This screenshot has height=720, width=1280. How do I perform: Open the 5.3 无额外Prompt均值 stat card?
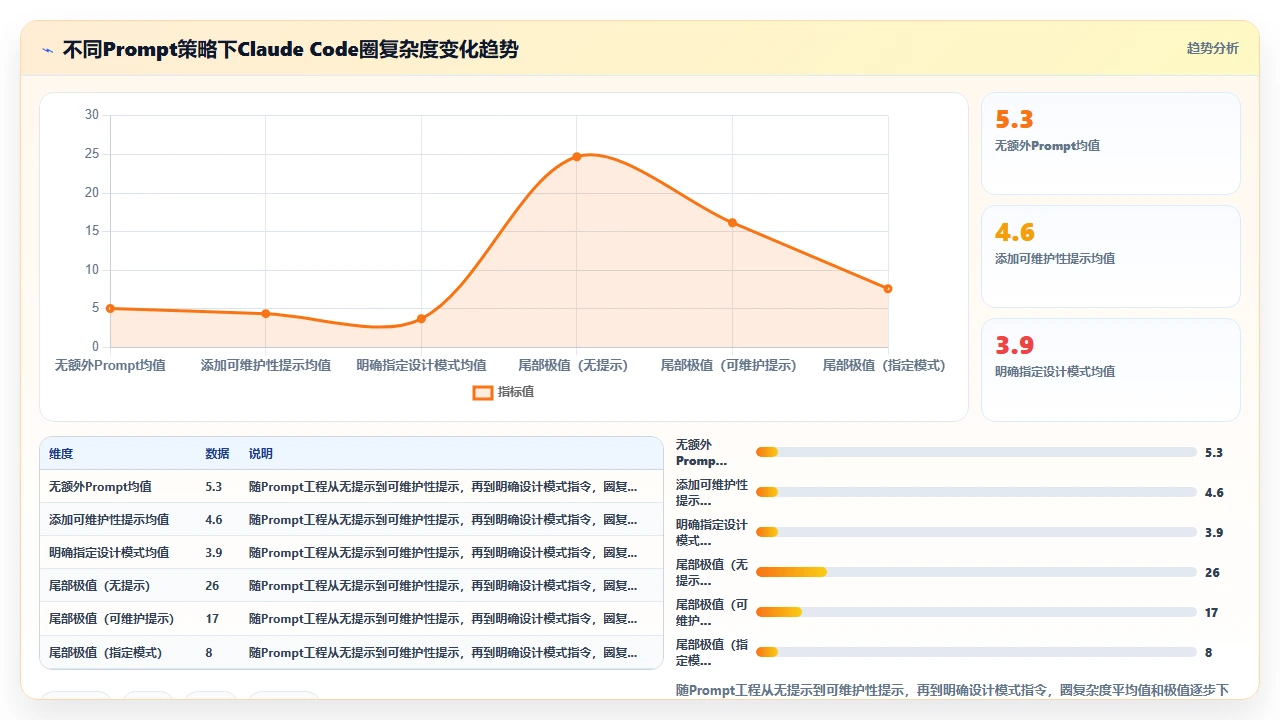click(1111, 143)
